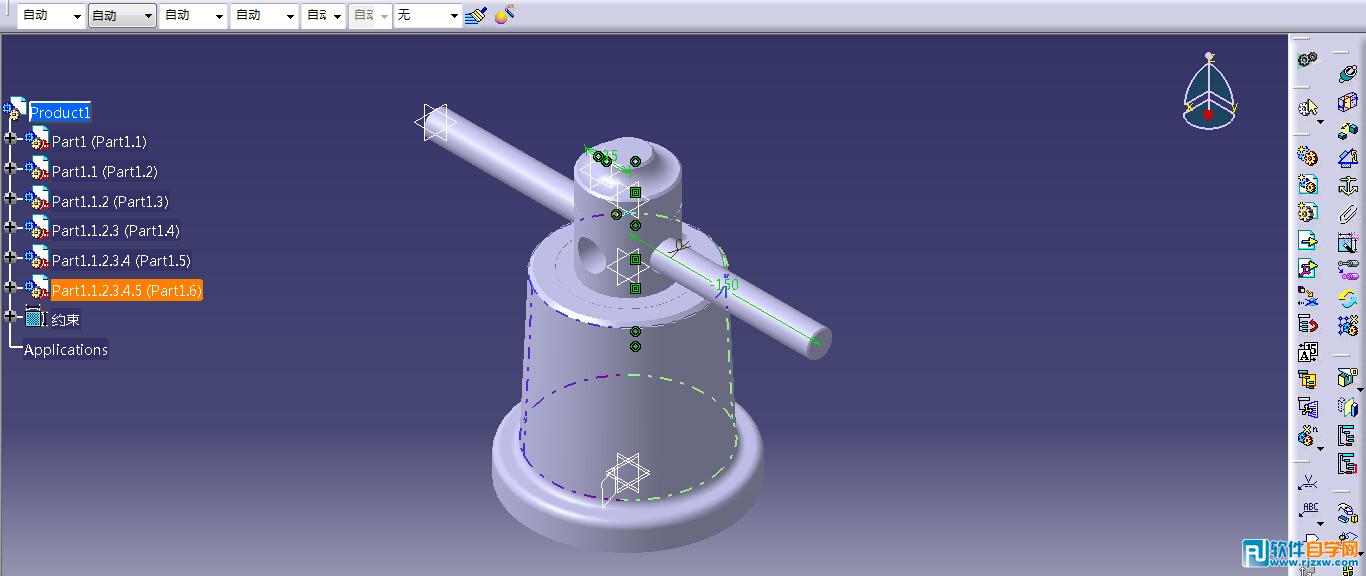Click the Painter brush icon in top toolbar
Viewport: 1366px width, 576px height.
[476, 15]
